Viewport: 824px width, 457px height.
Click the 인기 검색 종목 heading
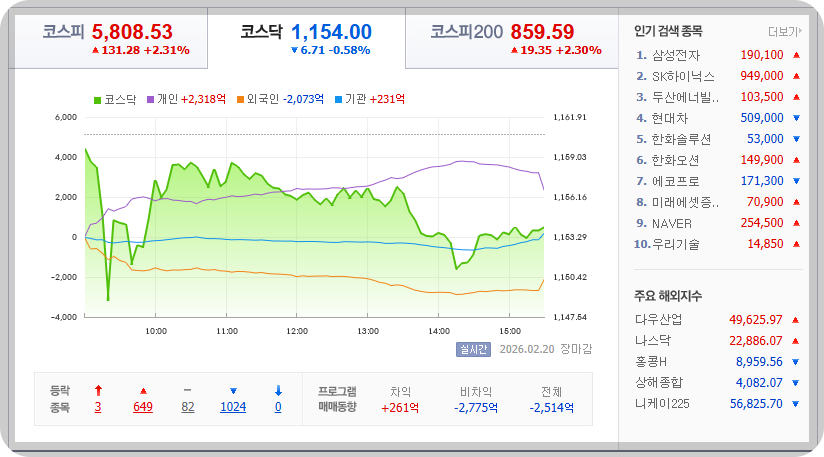click(668, 32)
